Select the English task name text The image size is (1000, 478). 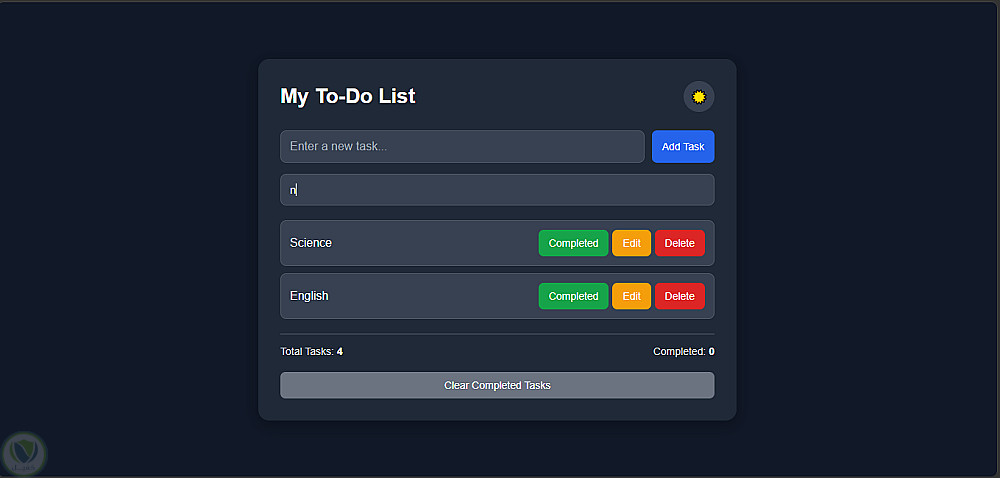click(309, 296)
